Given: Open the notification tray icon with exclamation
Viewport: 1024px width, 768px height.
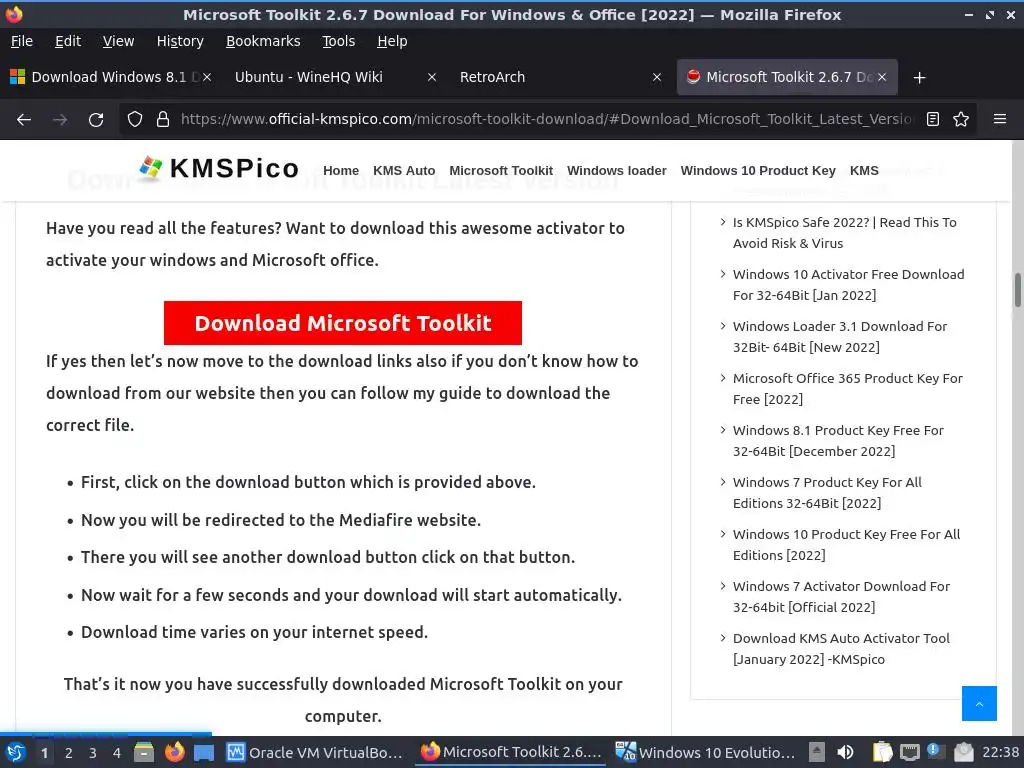Looking at the screenshot, I should pyautogui.click(x=936, y=752).
